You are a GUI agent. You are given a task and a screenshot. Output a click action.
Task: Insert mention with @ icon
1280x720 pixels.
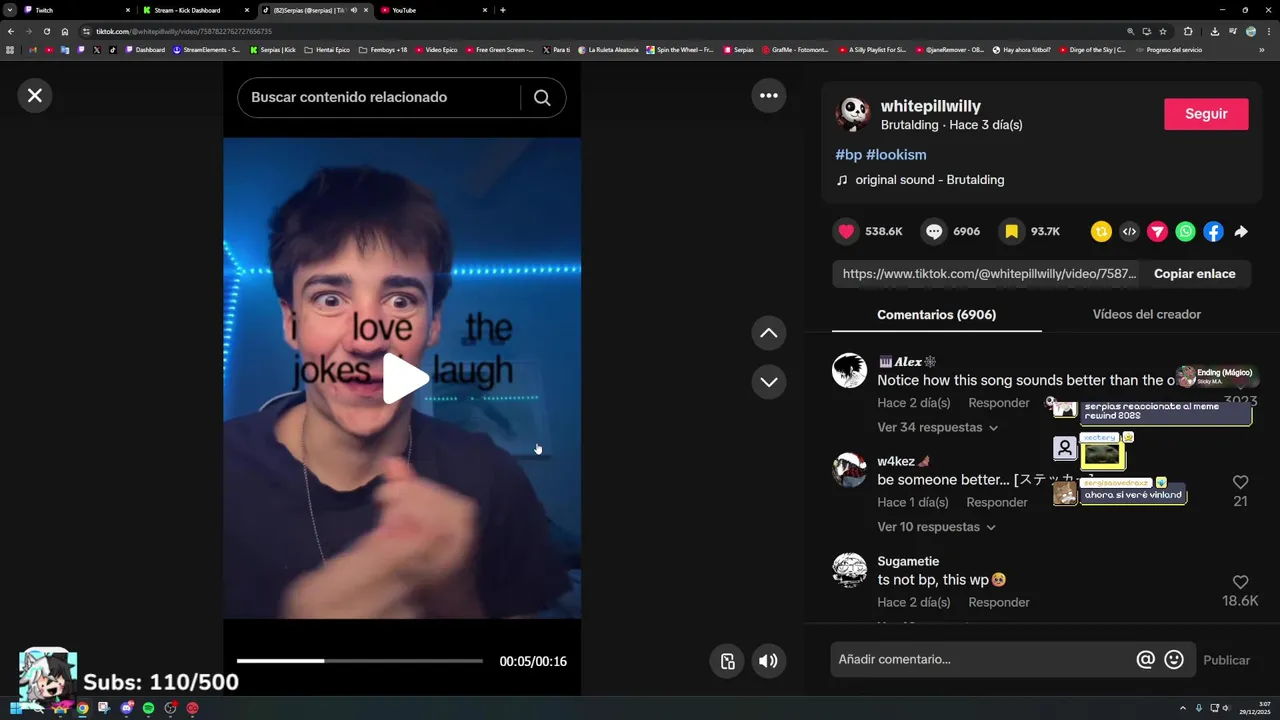(1146, 659)
